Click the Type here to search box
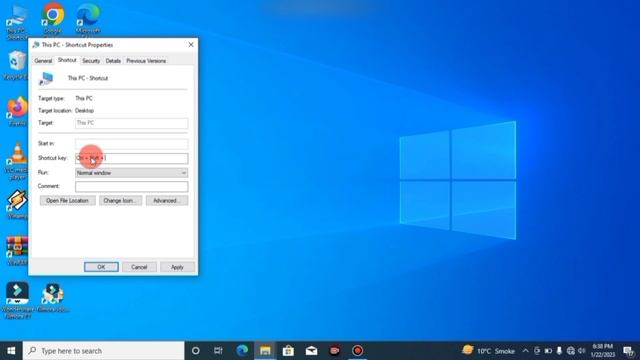The height and width of the screenshot is (360, 640). point(104,351)
